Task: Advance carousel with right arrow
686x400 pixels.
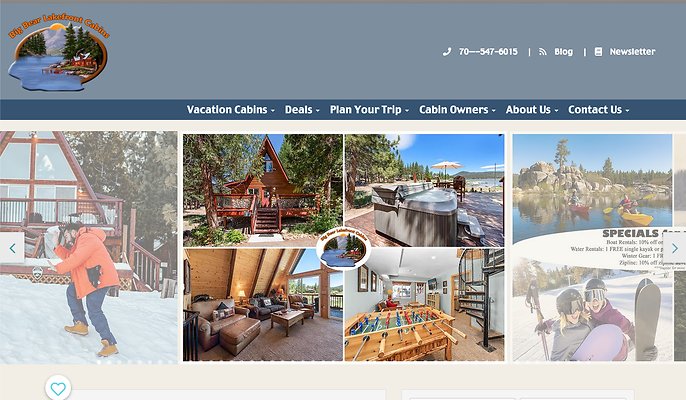Action: coord(674,248)
